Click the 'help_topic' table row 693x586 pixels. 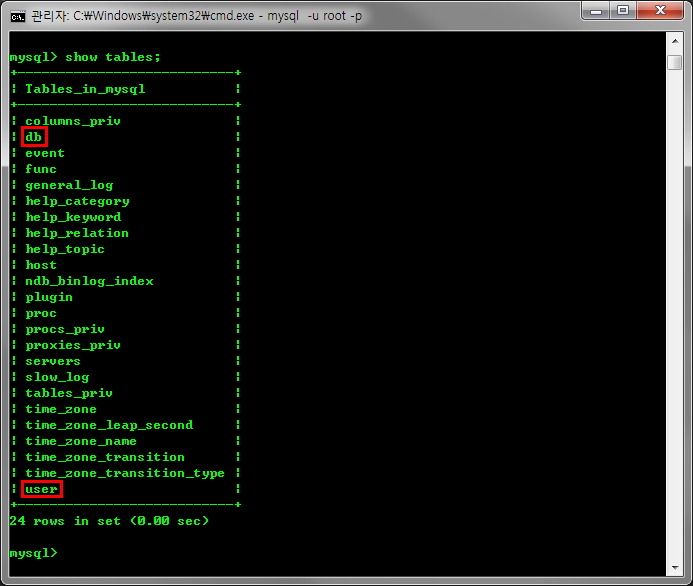[126, 249]
